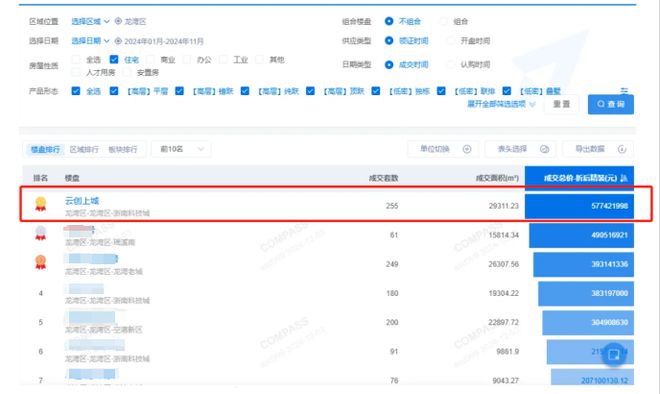This screenshot has height=394, width=660.
Task: Check the 商业 checkbox
Action: [x=151, y=60]
